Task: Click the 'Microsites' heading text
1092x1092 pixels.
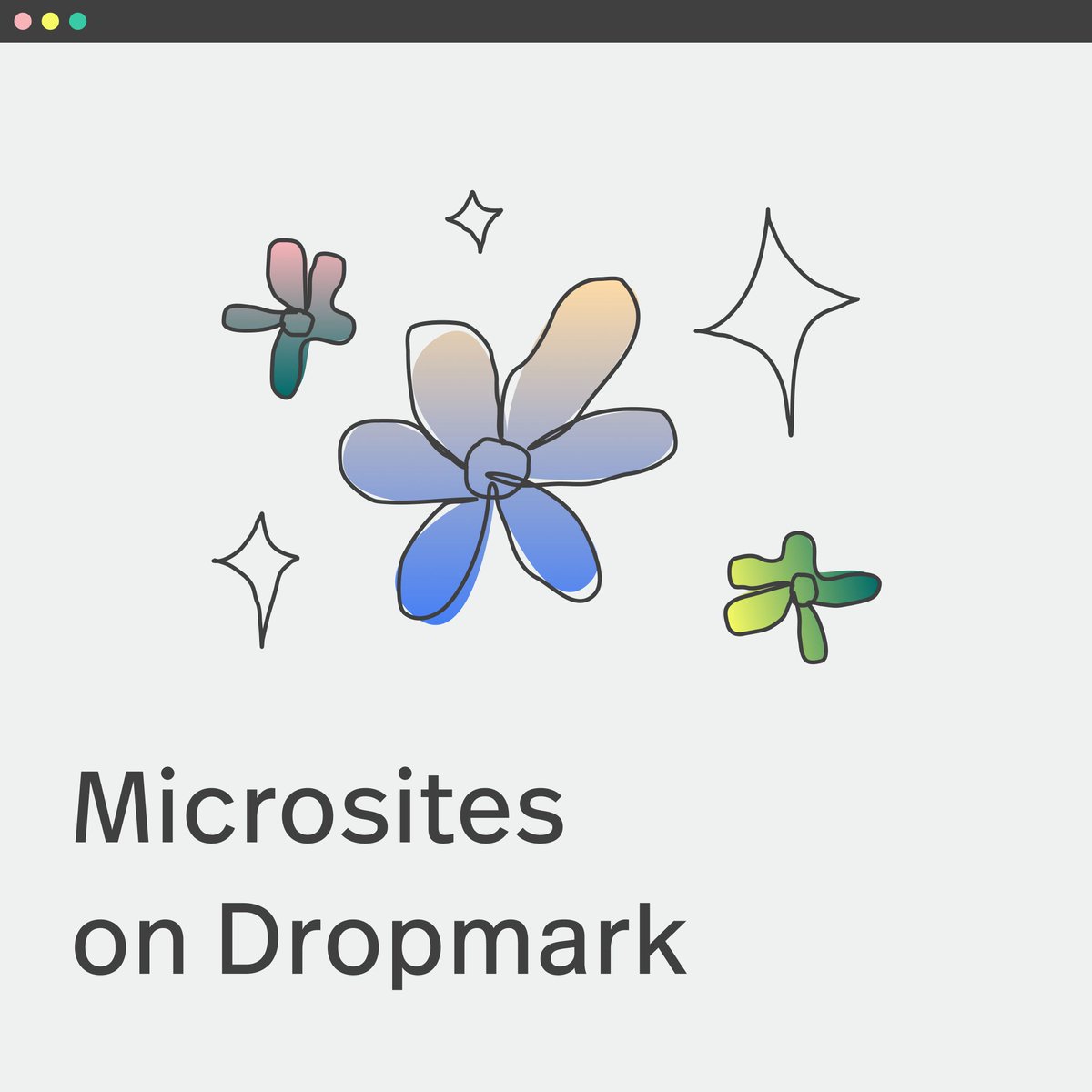Action: (x=318, y=807)
